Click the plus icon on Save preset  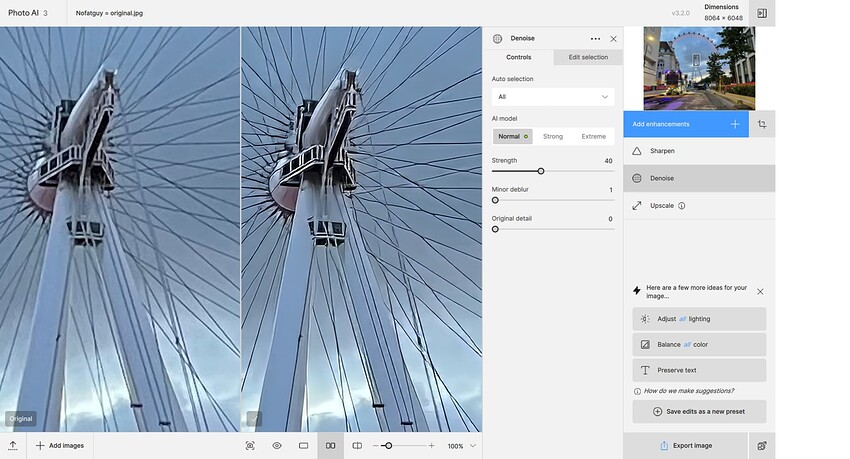pyautogui.click(x=657, y=411)
